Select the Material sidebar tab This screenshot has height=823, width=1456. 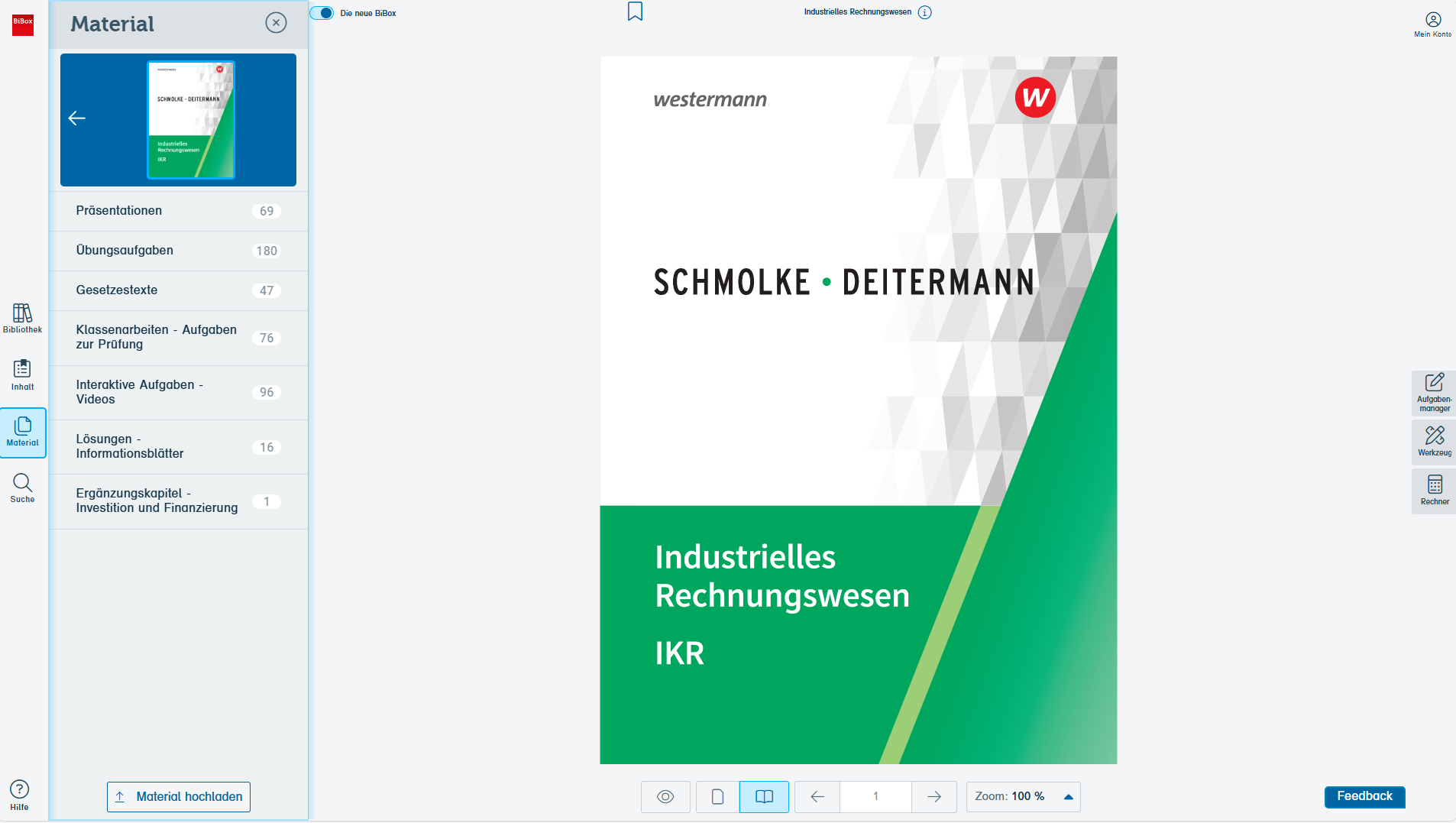tap(23, 433)
